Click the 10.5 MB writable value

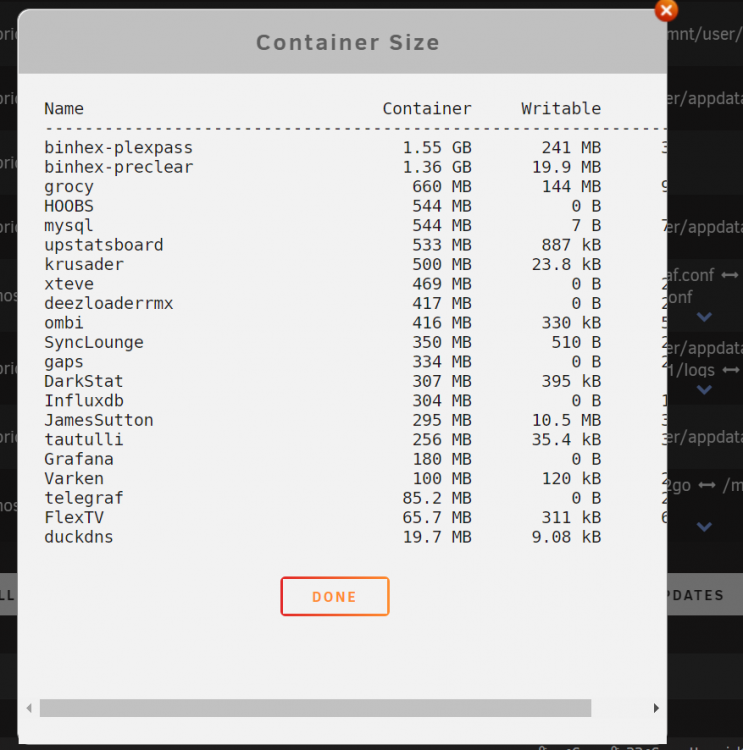pyautogui.click(x=566, y=420)
